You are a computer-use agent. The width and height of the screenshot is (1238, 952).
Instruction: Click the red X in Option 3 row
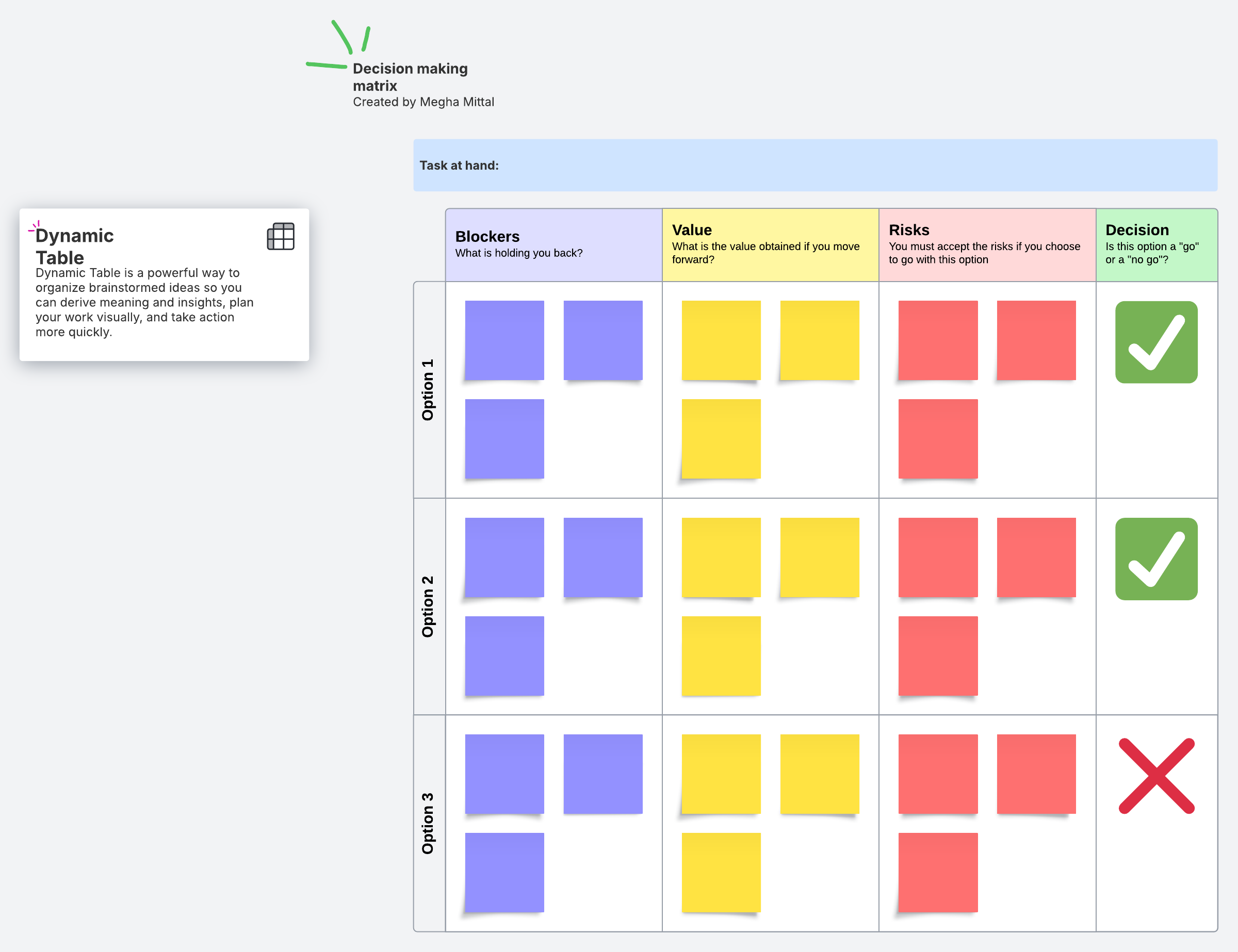click(1156, 776)
